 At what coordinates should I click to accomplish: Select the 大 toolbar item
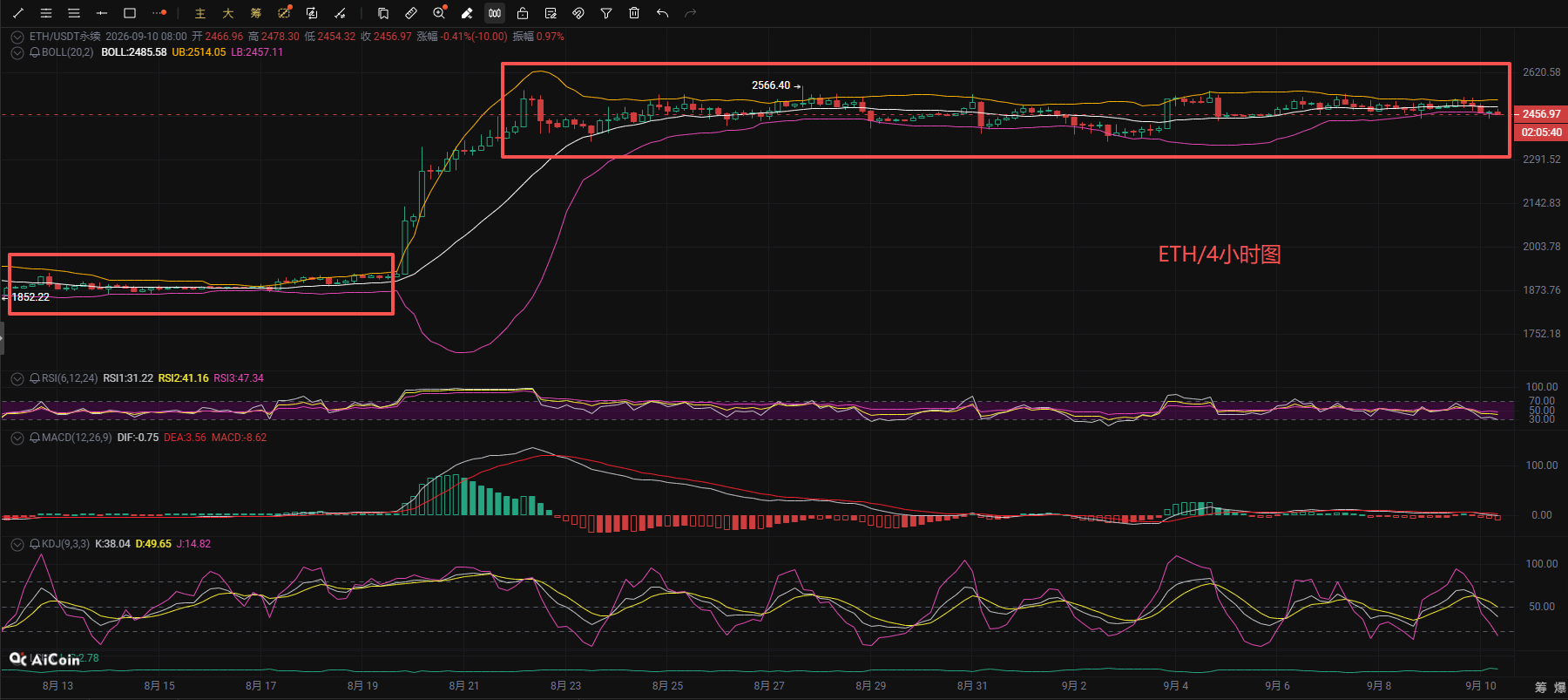(x=228, y=13)
